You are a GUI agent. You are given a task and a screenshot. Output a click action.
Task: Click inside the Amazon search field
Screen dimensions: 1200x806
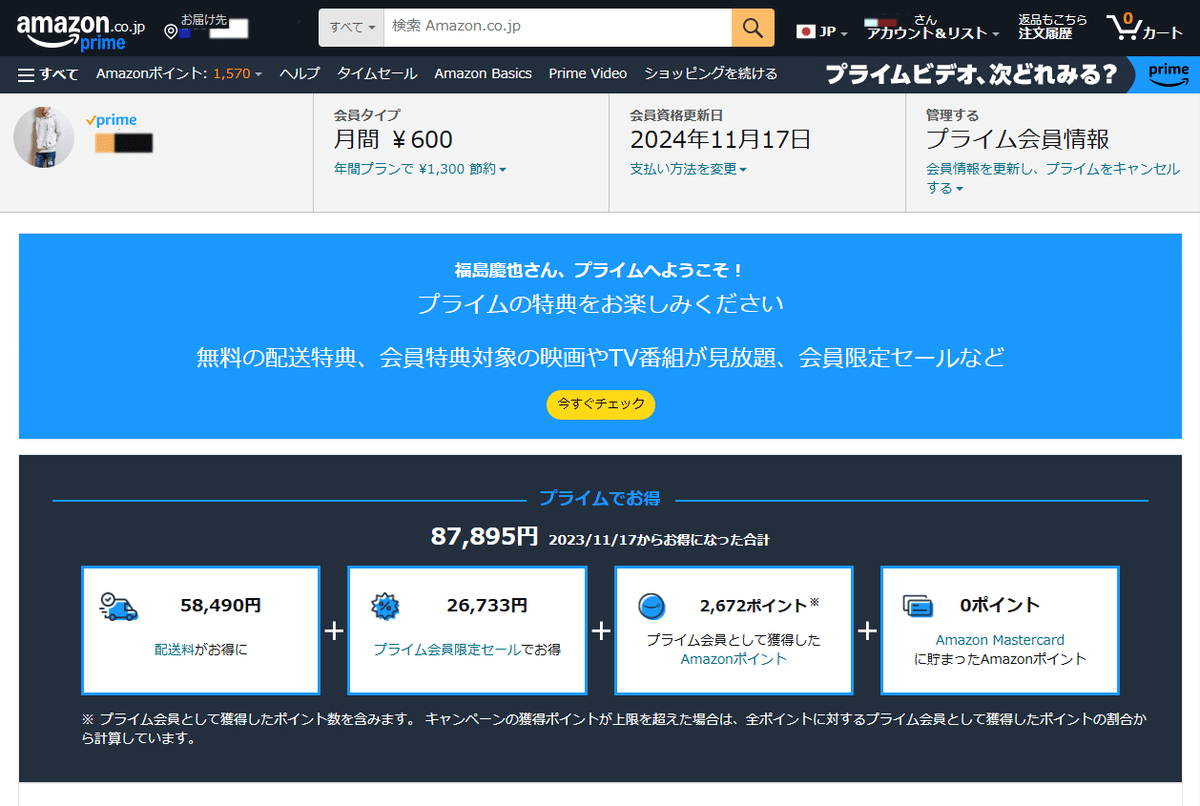(x=550, y=28)
